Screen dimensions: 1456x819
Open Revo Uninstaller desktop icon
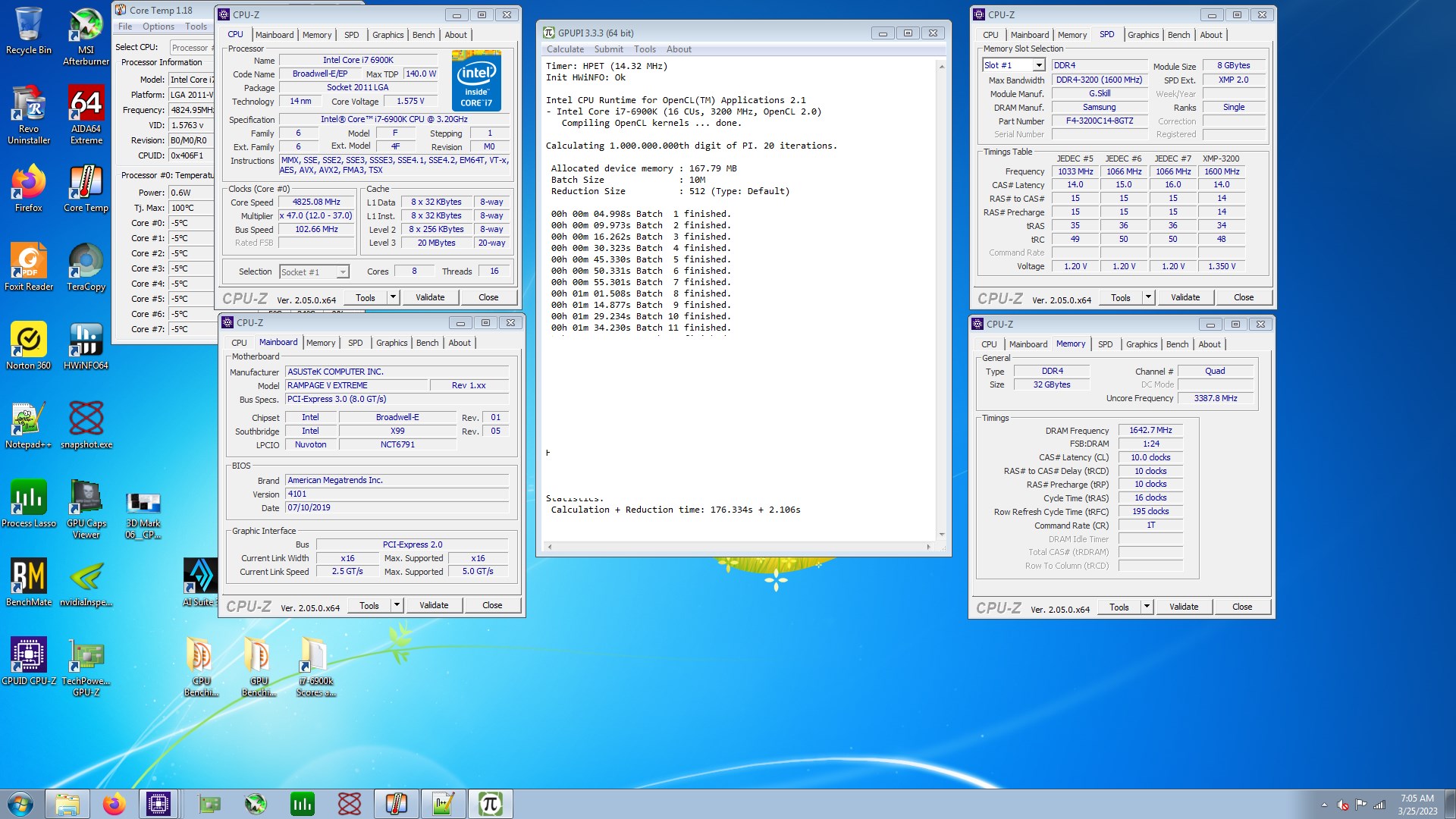point(28,115)
